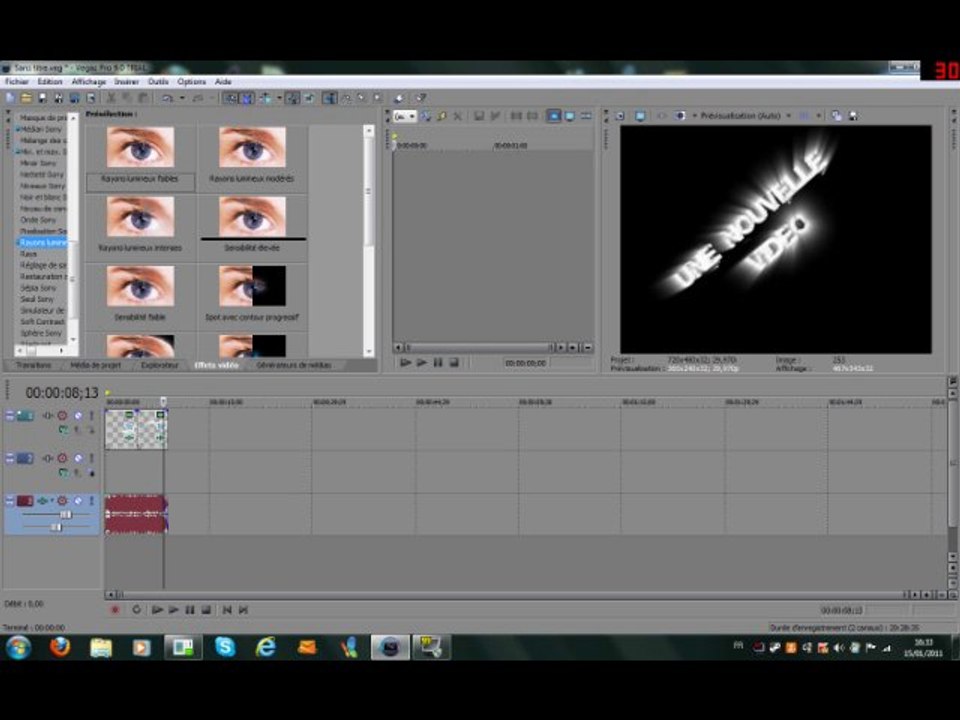Screen dimensions: 960x720
Task: Click preview on external monitor icon
Action: 640,115
